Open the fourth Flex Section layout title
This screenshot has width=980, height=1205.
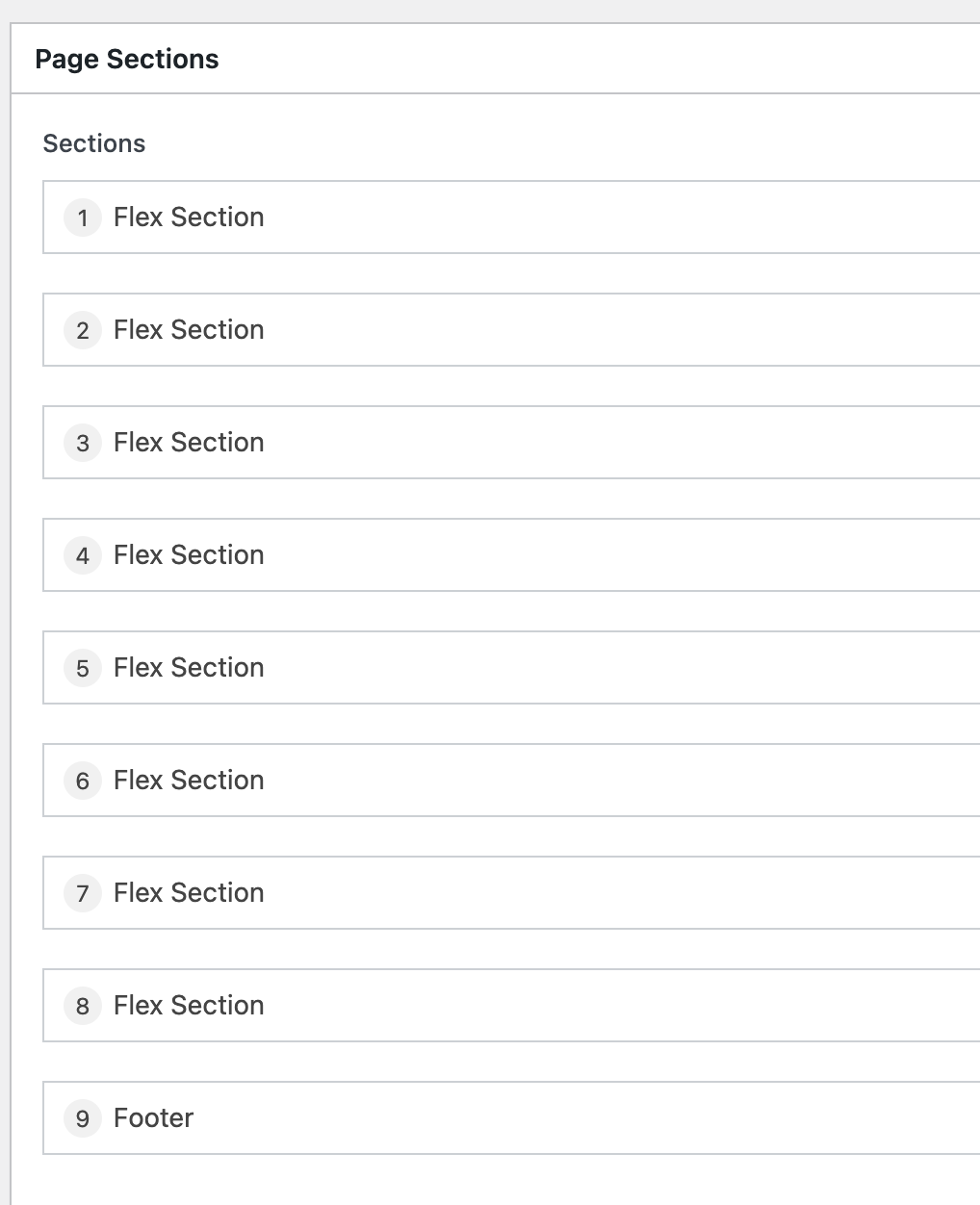189,555
